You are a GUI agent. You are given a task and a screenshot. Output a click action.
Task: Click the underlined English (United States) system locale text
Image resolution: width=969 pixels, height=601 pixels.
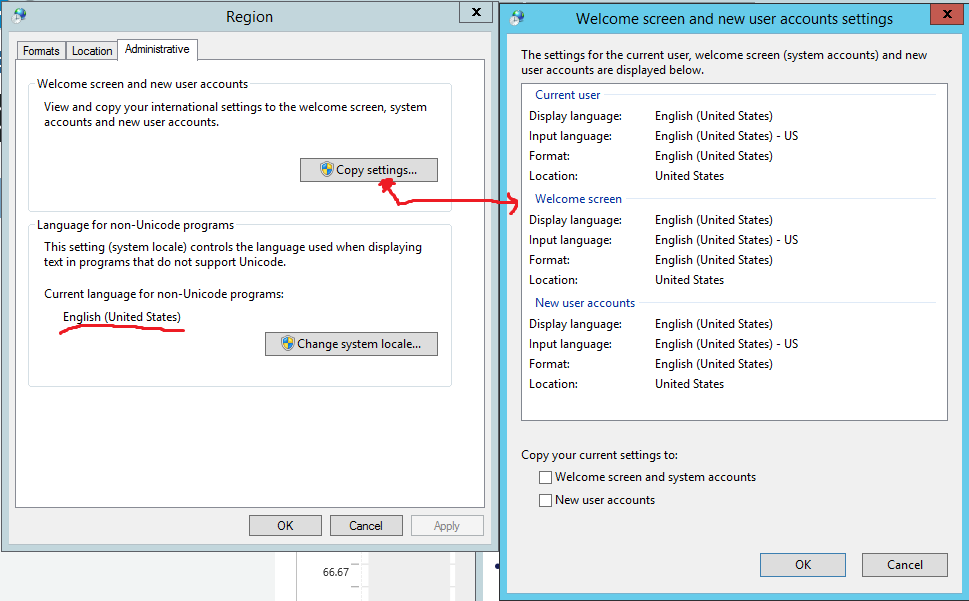point(122,317)
